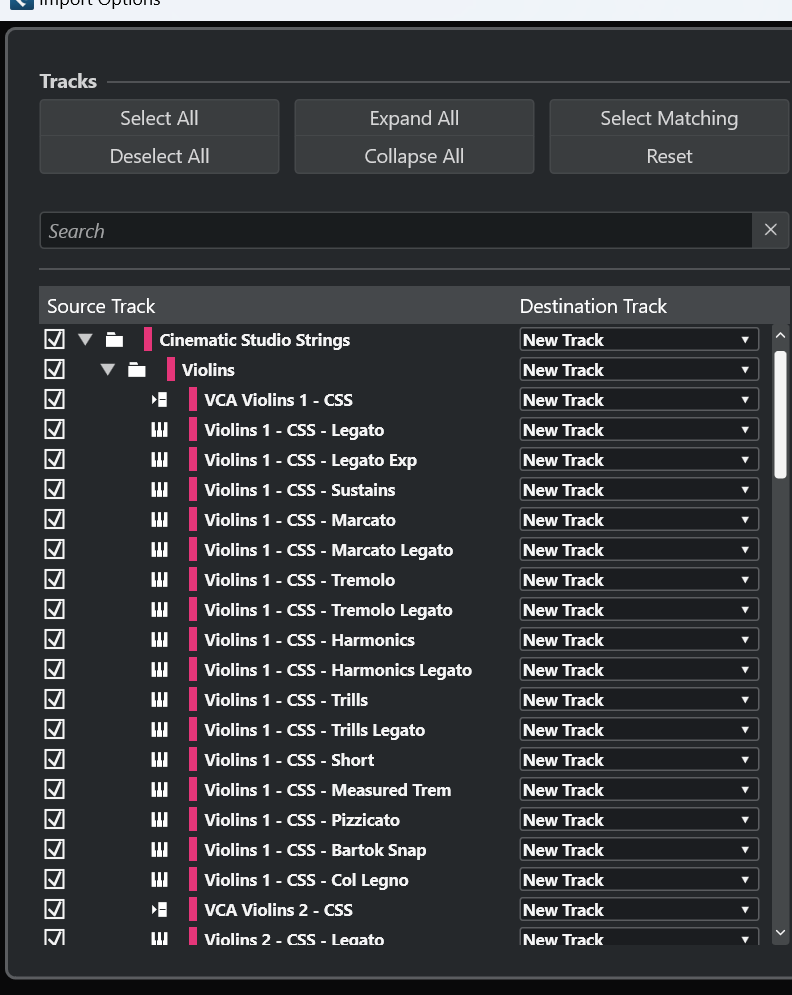
Task: Click the pink color strip of VCA Violins 1 - CSS
Action: click(x=193, y=400)
